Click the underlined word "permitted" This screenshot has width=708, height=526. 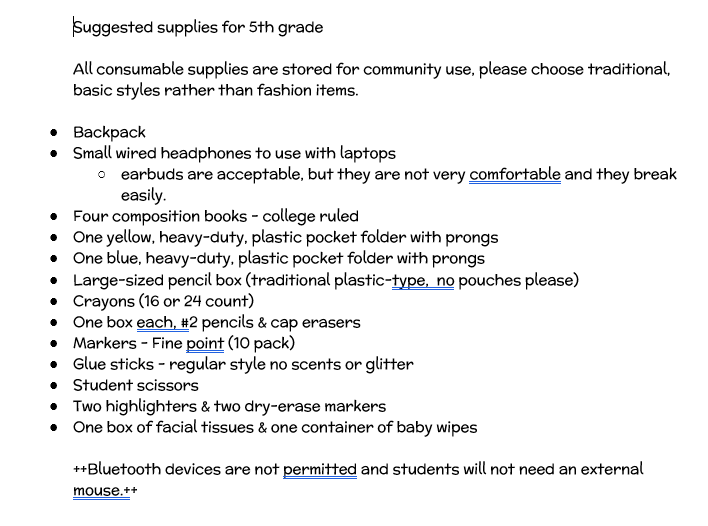pyautogui.click(x=320, y=469)
